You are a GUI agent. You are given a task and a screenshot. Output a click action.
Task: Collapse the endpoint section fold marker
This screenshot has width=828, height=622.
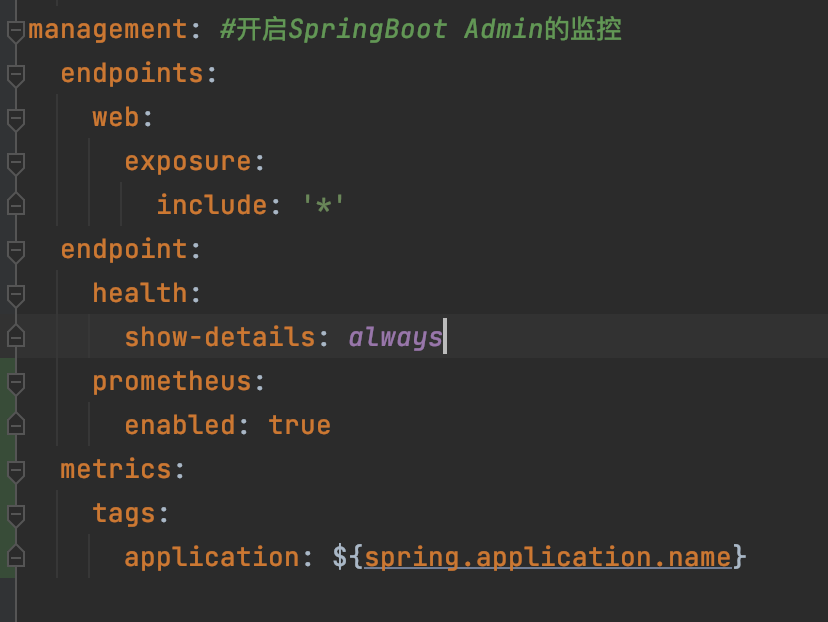16,251
